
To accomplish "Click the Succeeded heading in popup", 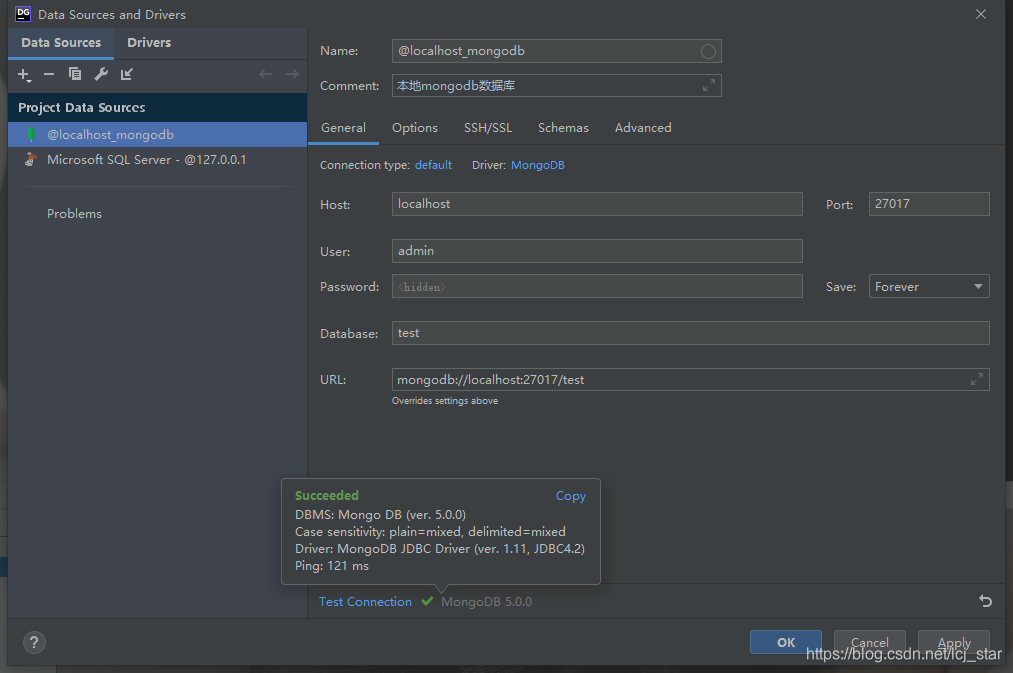I will (x=327, y=495).
